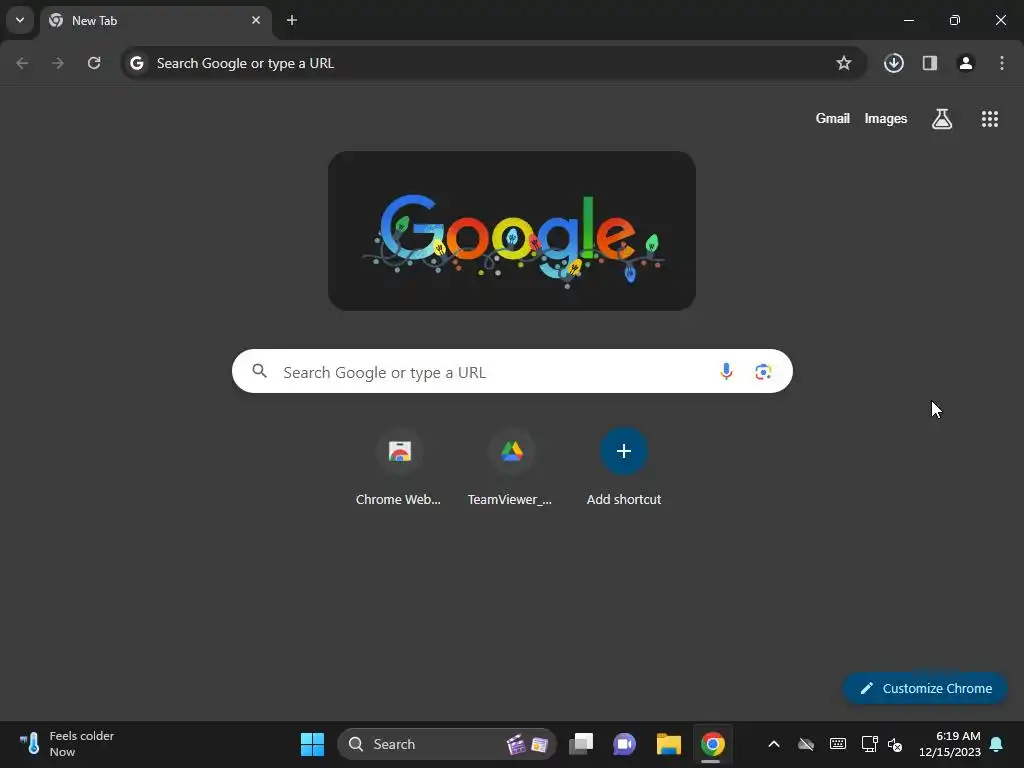Close the New Tab tab
1024x768 pixels.
(256, 20)
